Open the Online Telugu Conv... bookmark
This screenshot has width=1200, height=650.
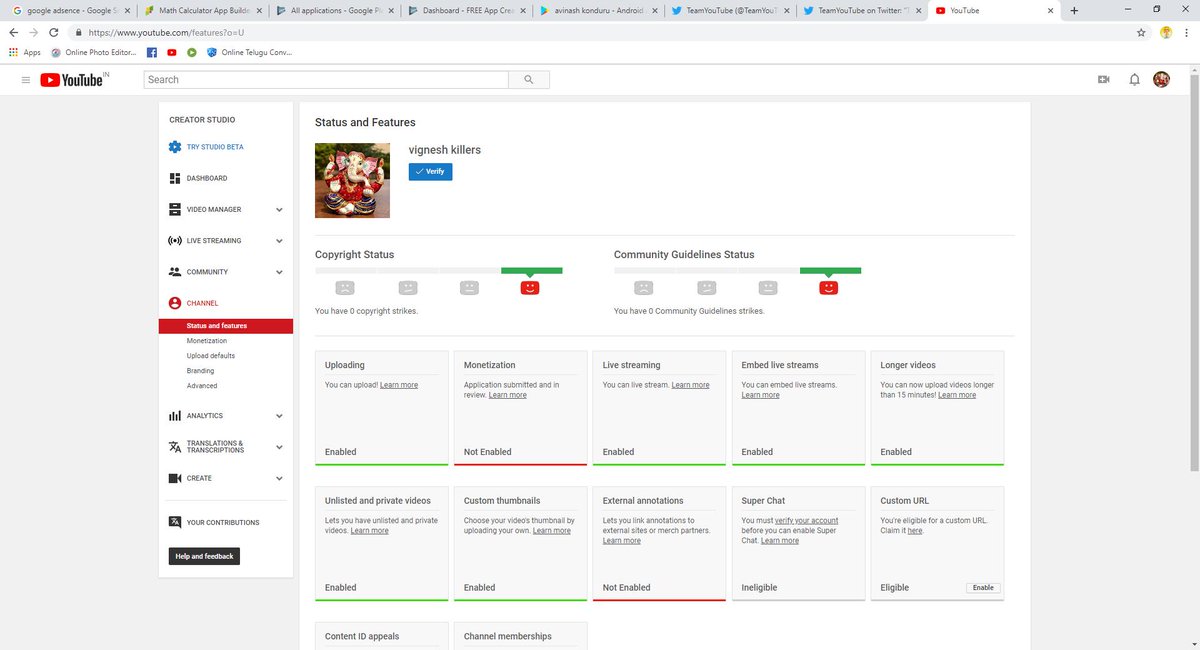tap(250, 52)
